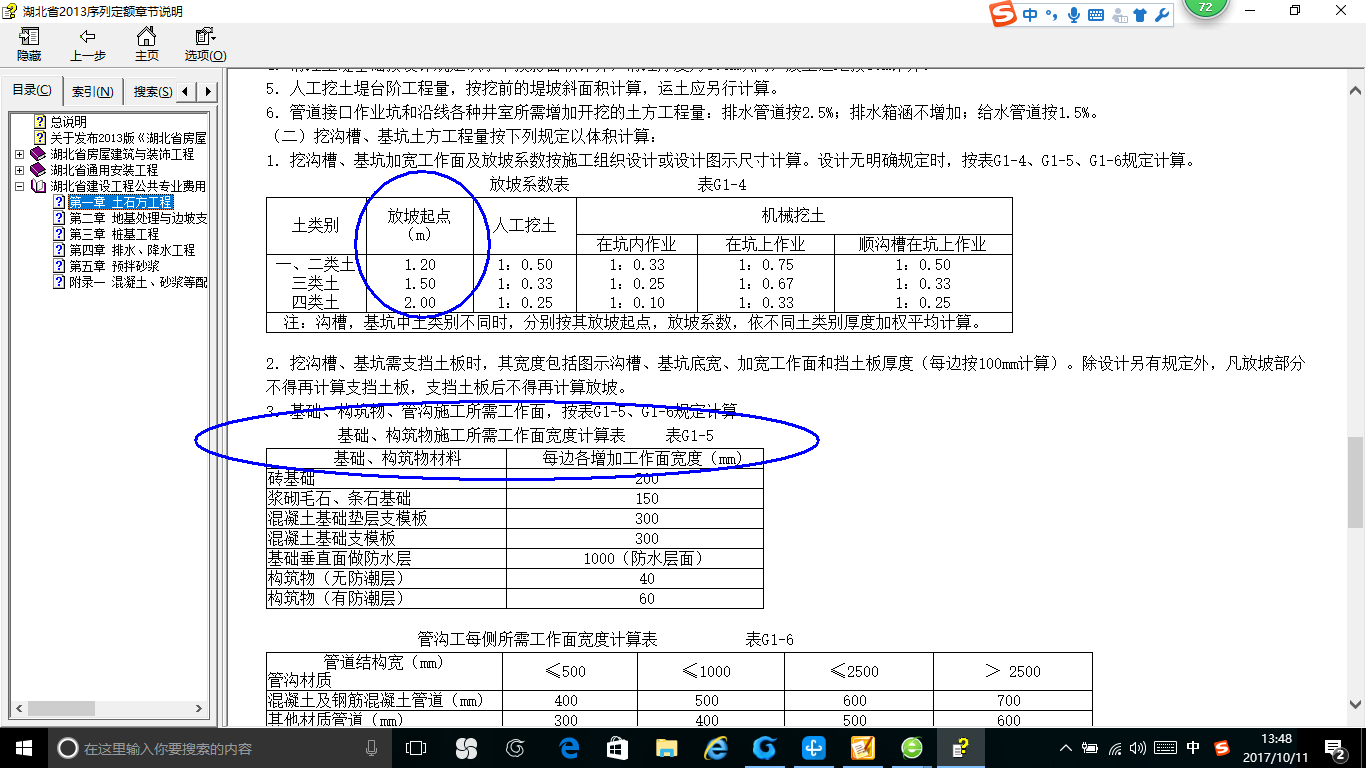Click the Cortana microphone icon
1366x768 pixels.
pyautogui.click(x=372, y=748)
